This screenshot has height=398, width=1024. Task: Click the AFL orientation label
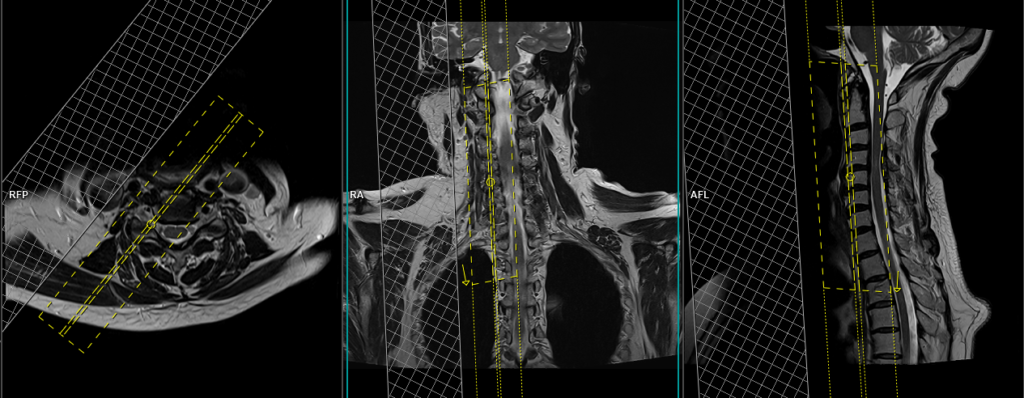click(x=699, y=195)
